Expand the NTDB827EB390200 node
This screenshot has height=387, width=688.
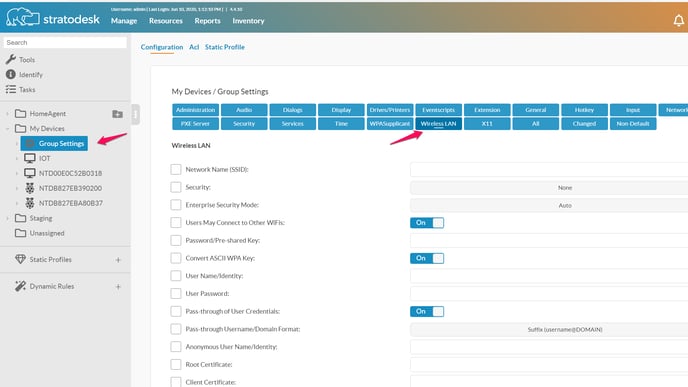coord(17,188)
